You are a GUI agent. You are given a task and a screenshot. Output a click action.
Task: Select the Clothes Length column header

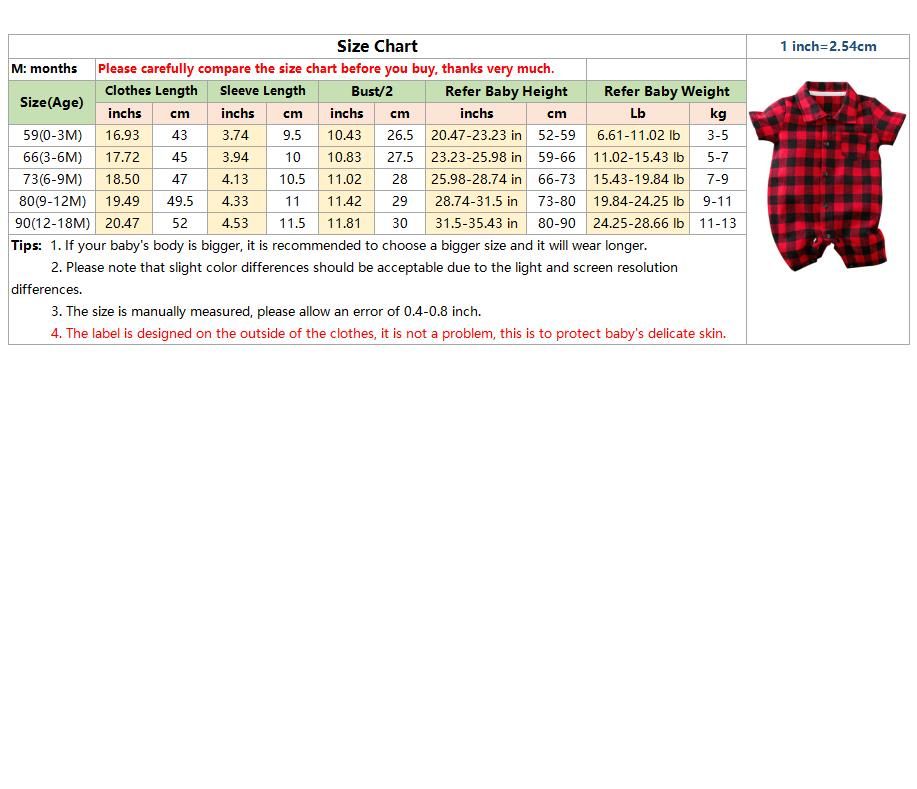coord(152,91)
